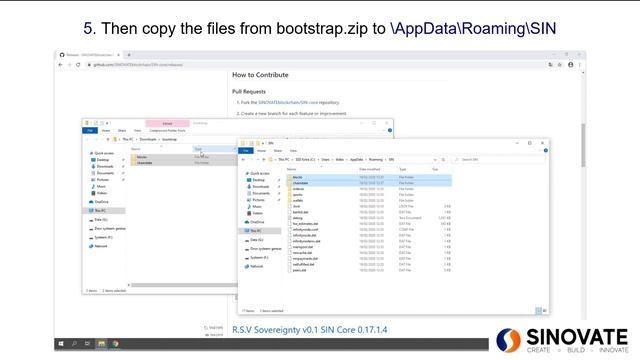Sort by Name column in SIN window

291,169
